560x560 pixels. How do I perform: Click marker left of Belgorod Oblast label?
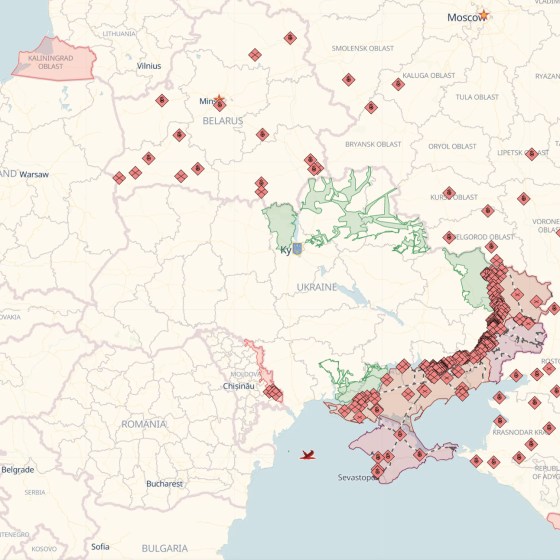[449, 237]
